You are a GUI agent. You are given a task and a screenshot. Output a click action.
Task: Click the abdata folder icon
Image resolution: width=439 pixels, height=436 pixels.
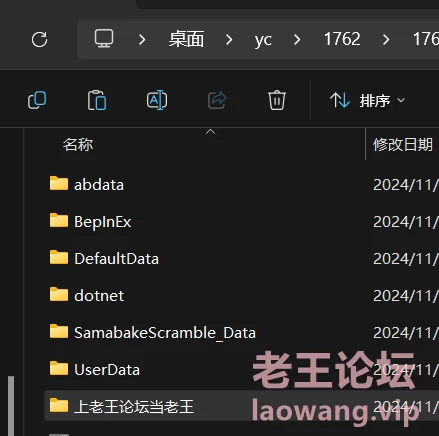click(x=59, y=184)
